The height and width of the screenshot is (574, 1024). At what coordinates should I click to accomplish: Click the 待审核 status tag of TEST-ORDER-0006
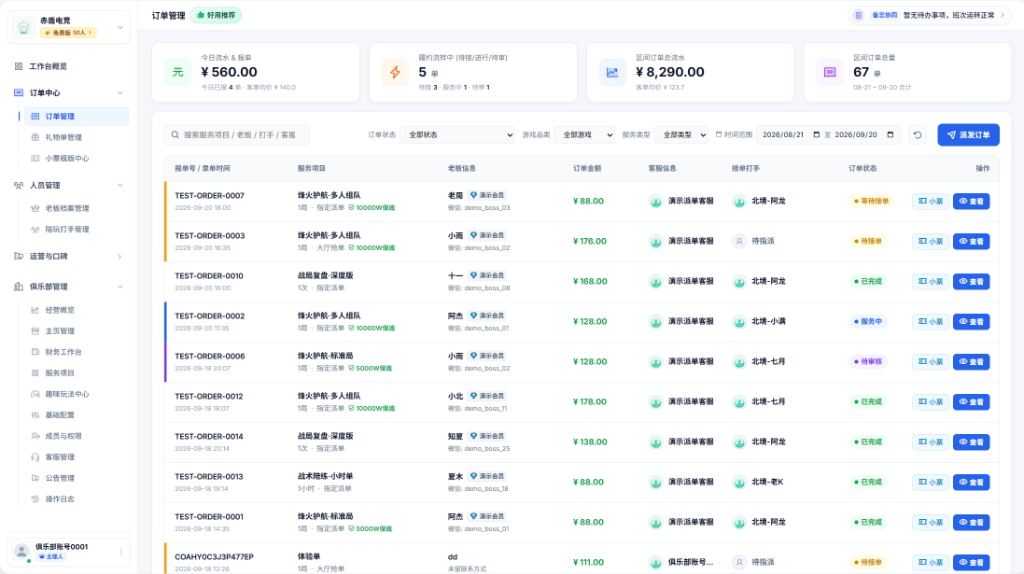pos(868,362)
